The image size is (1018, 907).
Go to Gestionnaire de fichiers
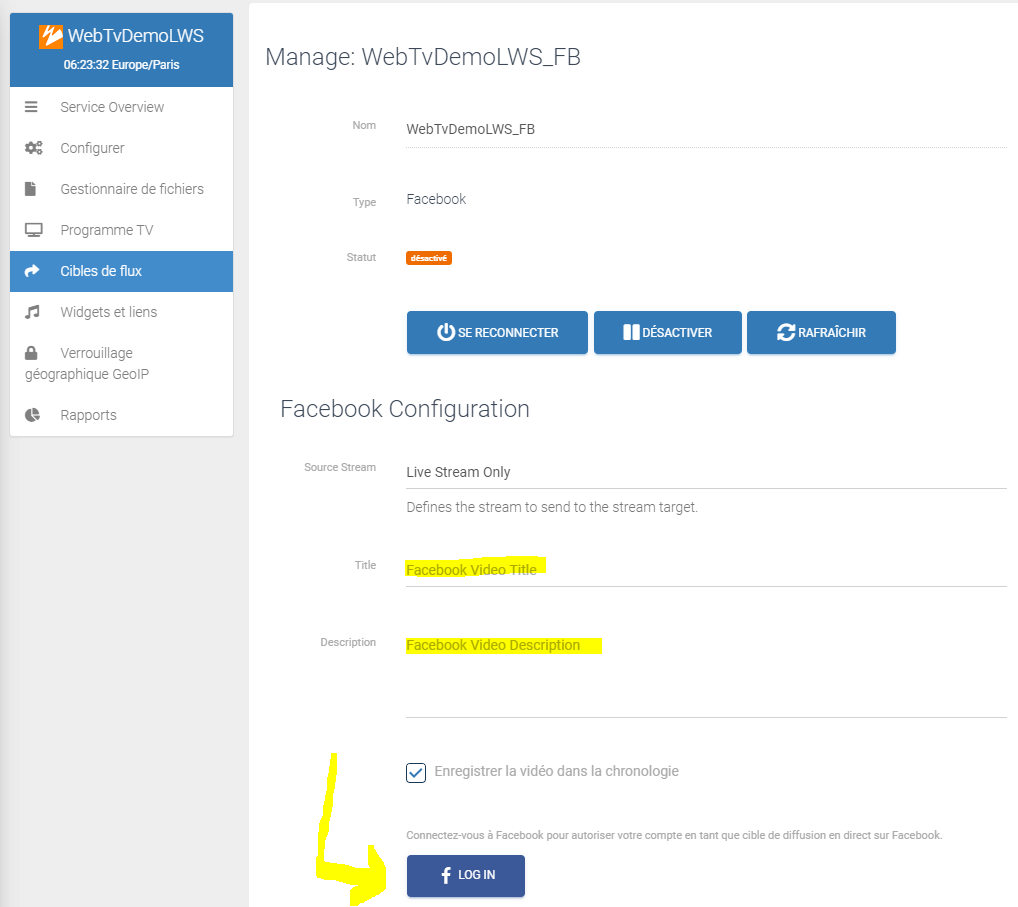121,189
